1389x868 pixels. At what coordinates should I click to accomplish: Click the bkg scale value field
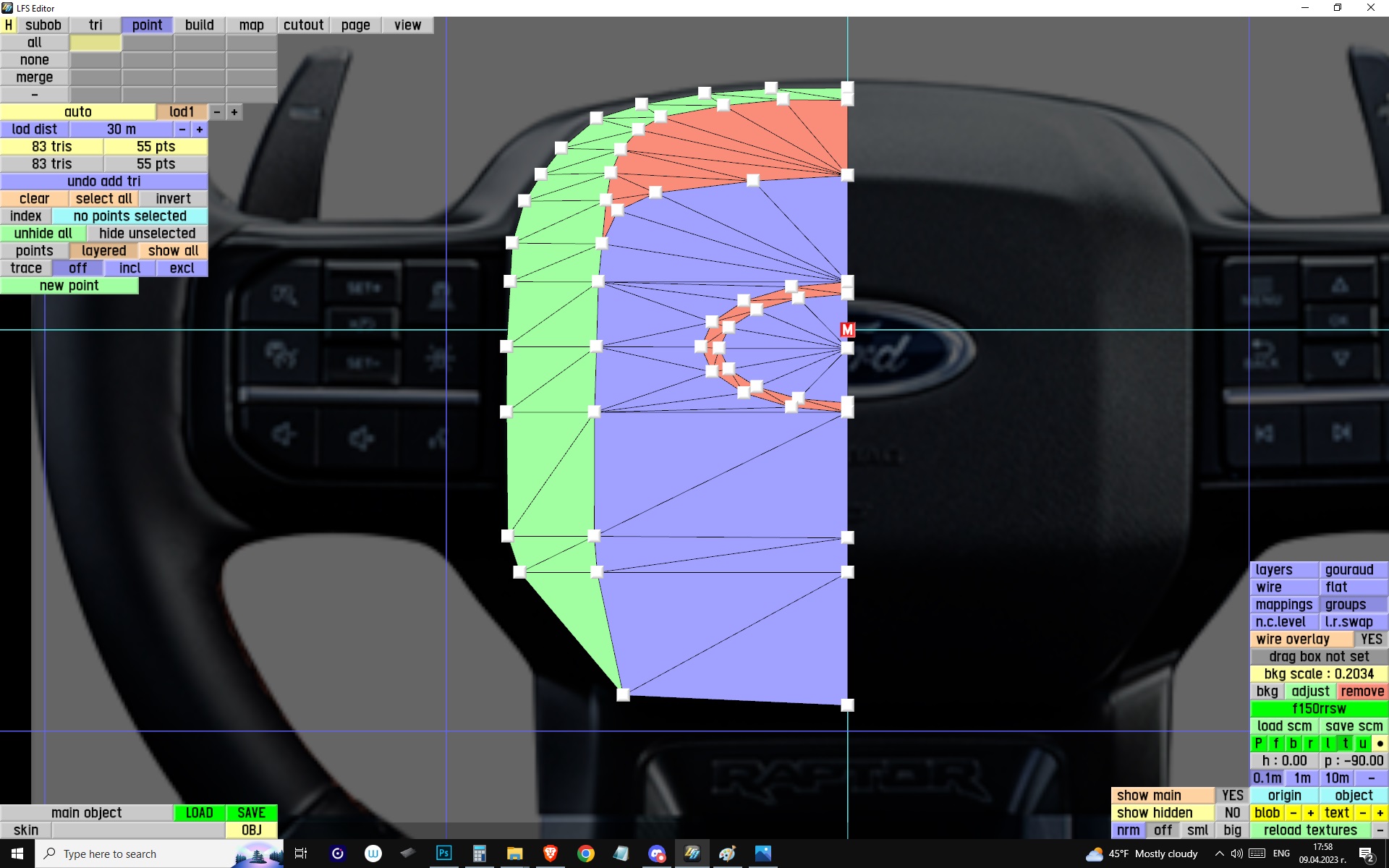coord(1319,674)
